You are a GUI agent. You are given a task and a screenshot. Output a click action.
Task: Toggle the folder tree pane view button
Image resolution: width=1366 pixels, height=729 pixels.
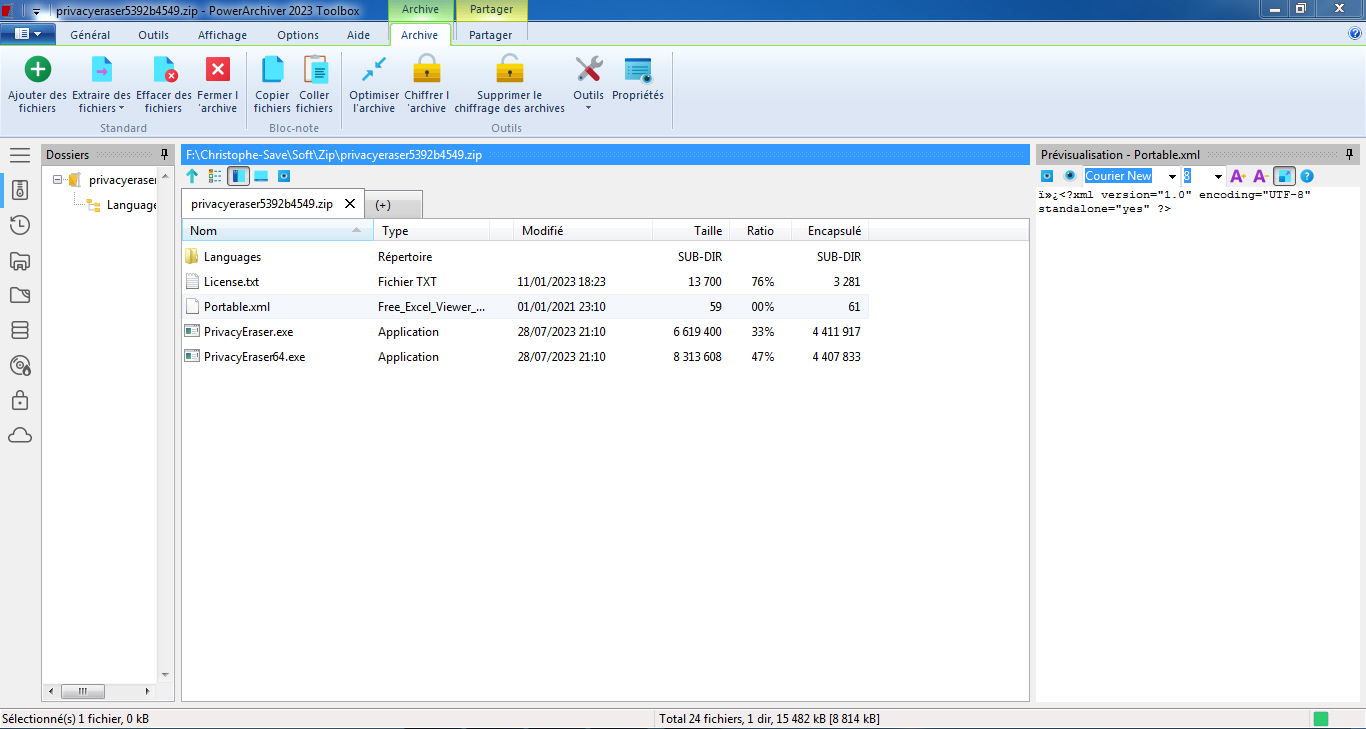click(238, 176)
